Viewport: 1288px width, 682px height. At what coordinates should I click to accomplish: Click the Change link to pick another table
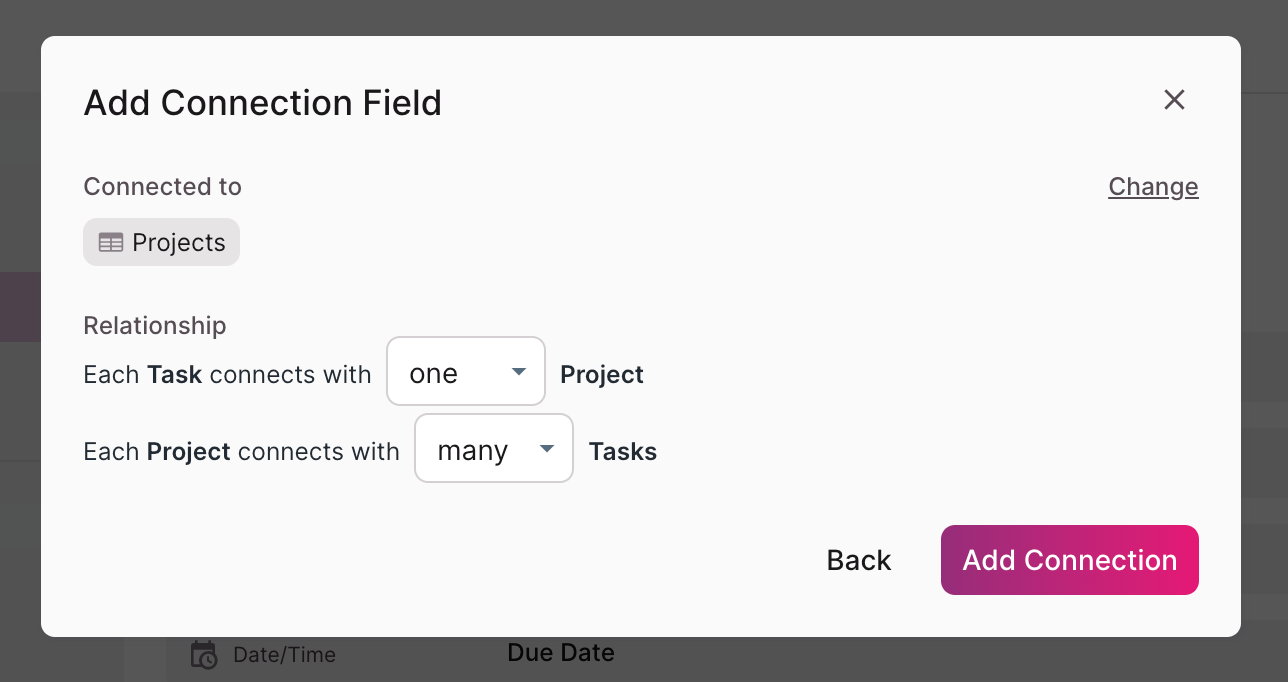pyautogui.click(x=1153, y=186)
